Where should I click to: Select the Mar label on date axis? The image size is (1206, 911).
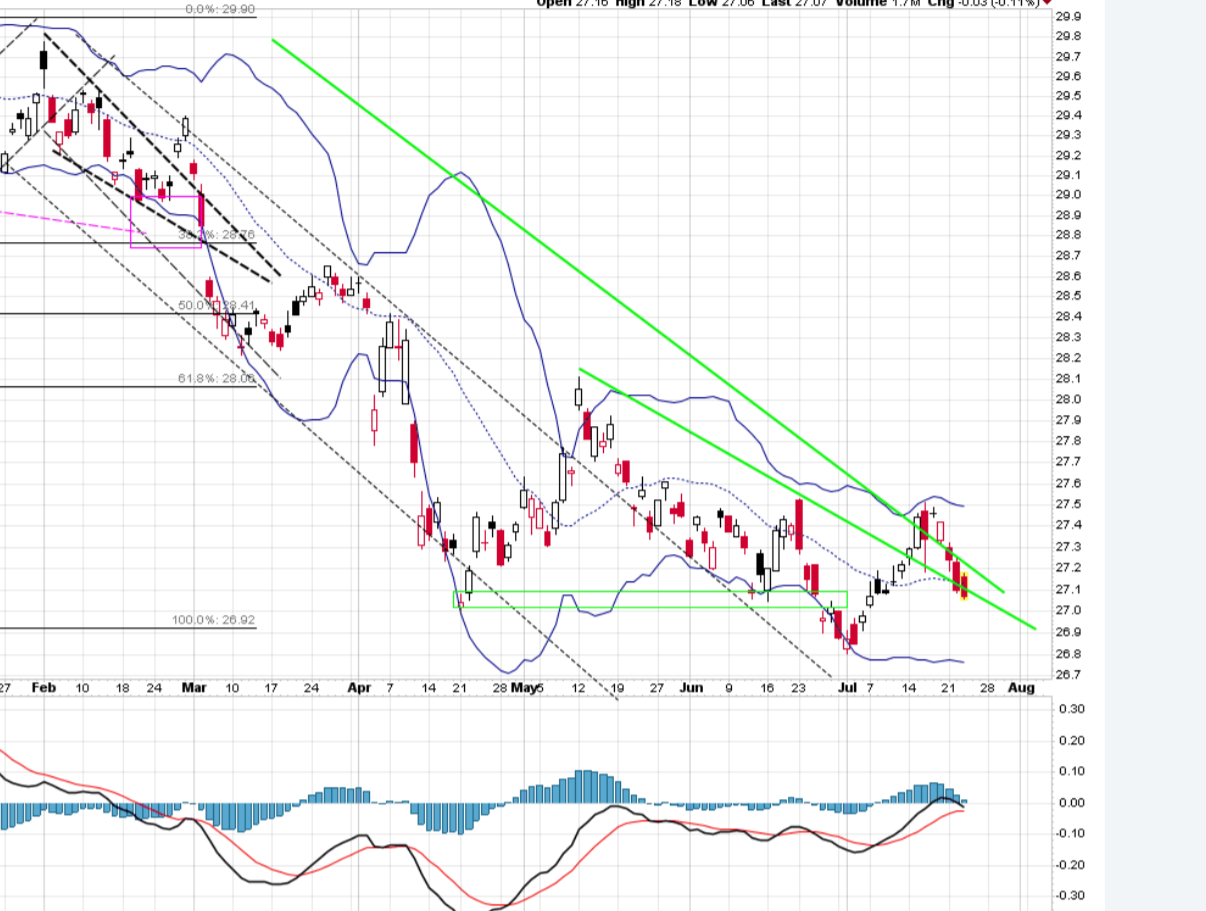pyautogui.click(x=193, y=688)
